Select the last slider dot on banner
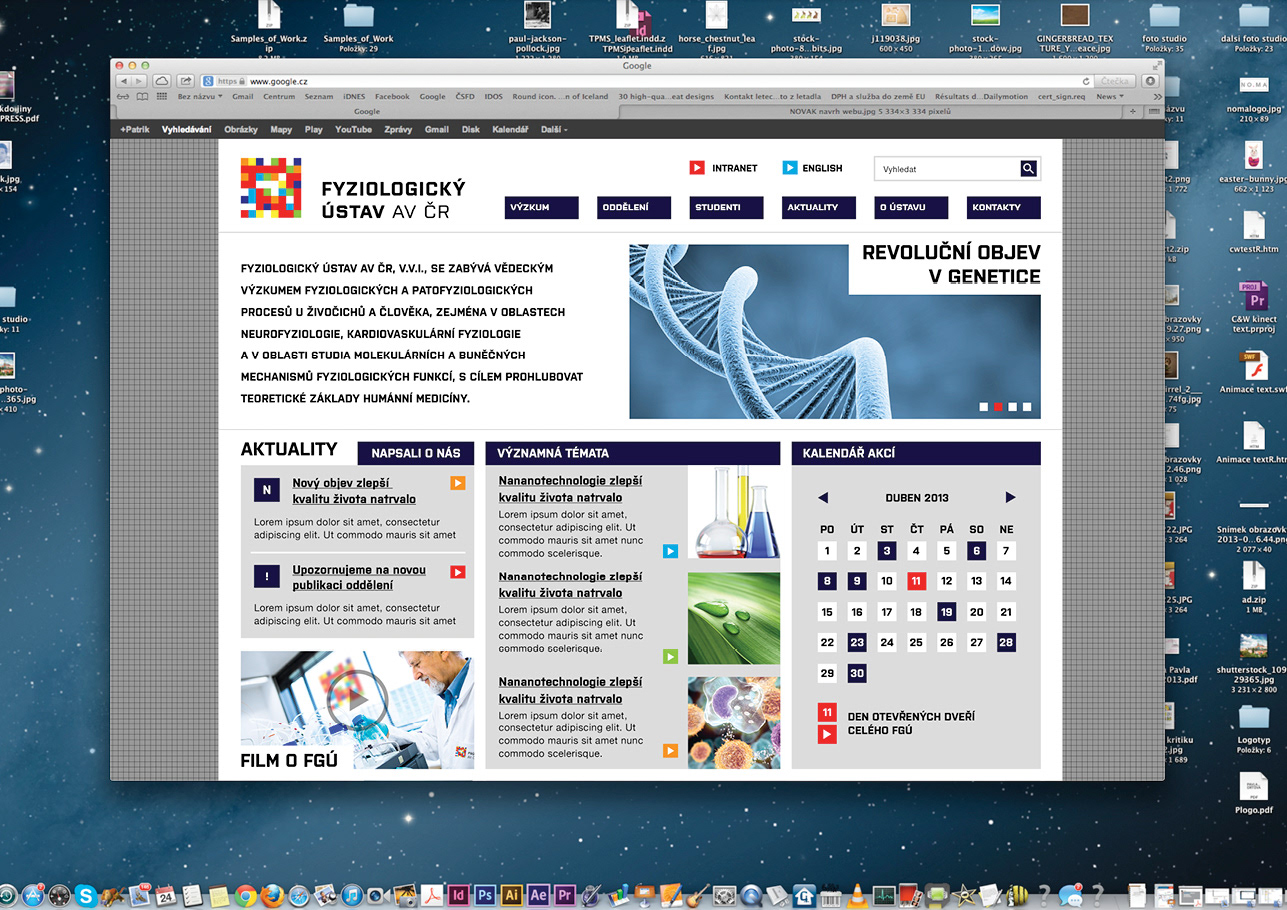The image size is (1287, 910). click(x=1027, y=407)
